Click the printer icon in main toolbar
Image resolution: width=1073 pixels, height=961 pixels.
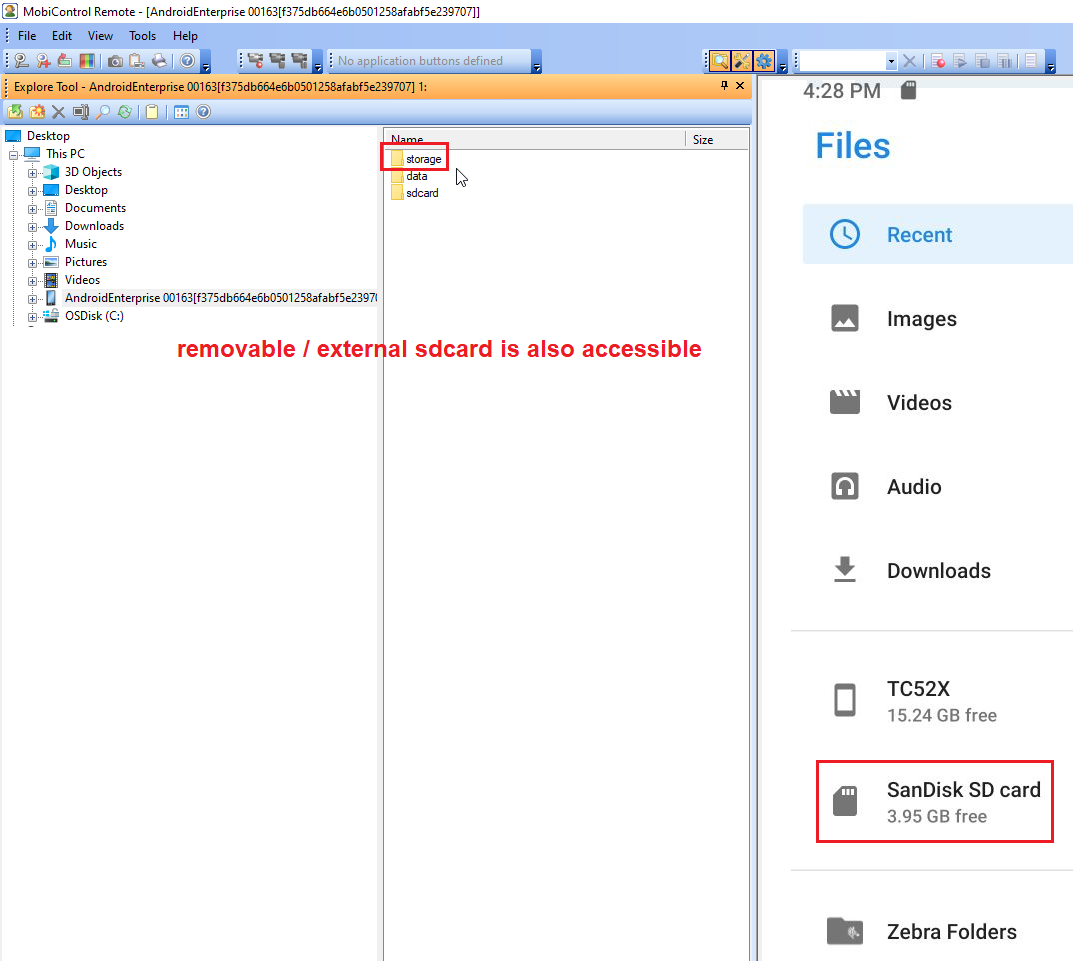[x=159, y=61]
